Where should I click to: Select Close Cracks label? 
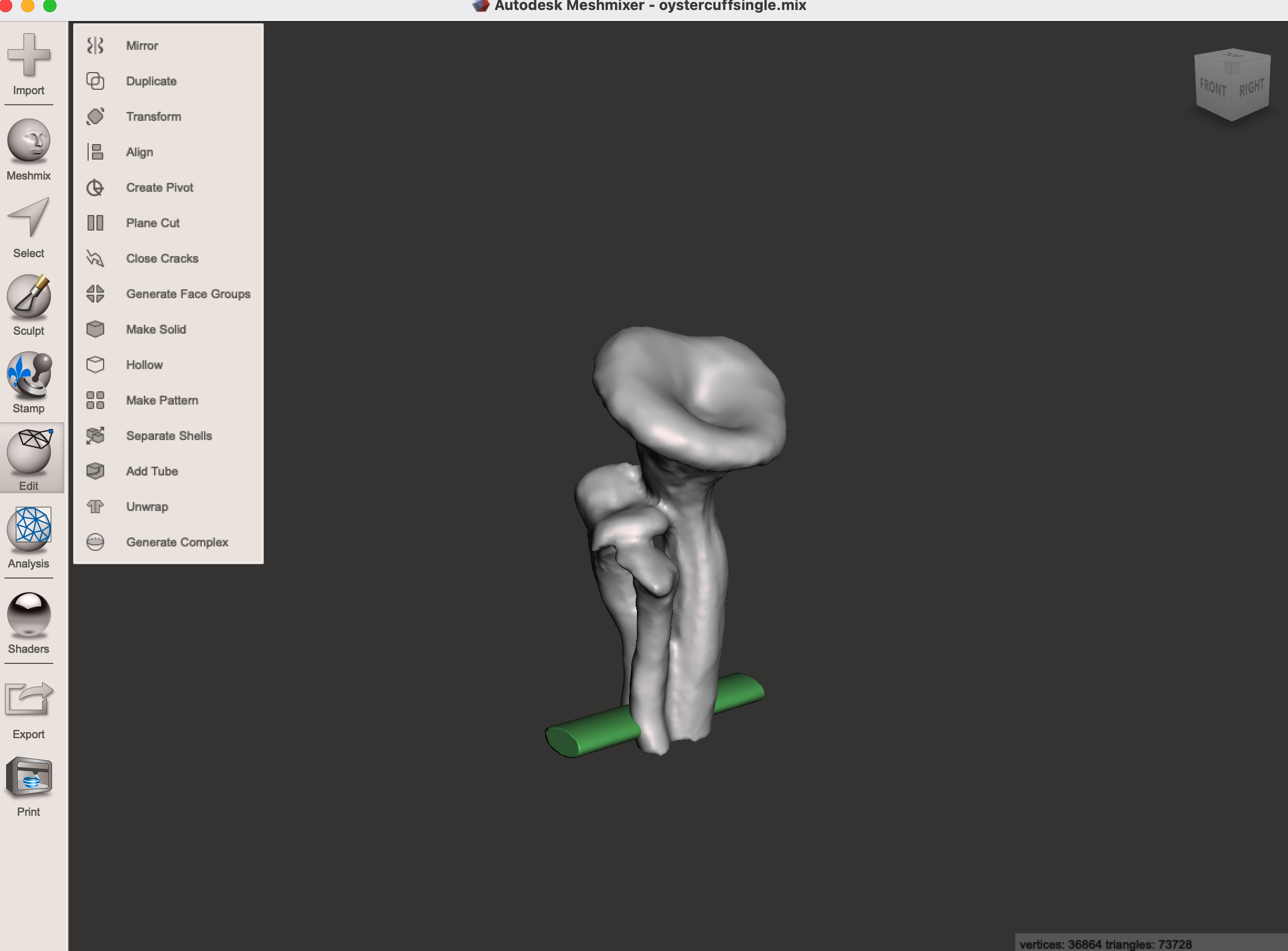coord(162,258)
